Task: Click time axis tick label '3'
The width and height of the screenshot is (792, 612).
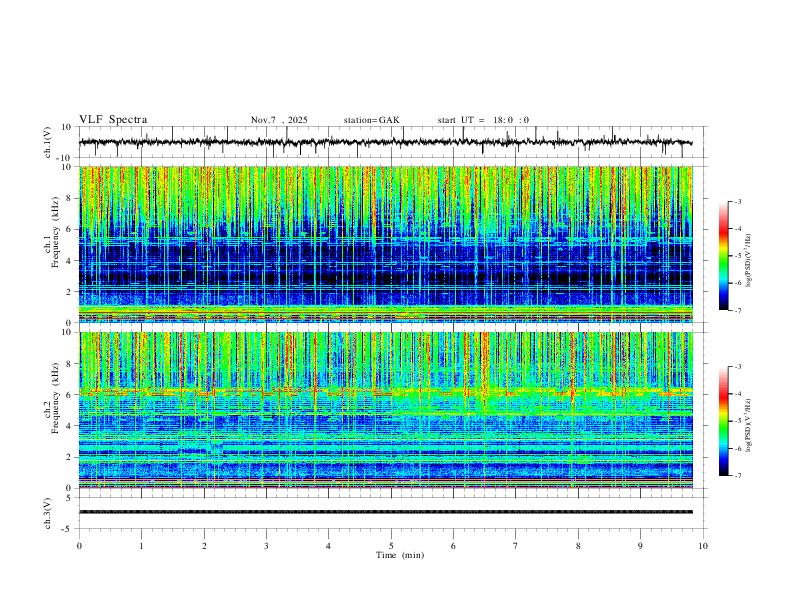Action: 266,546
